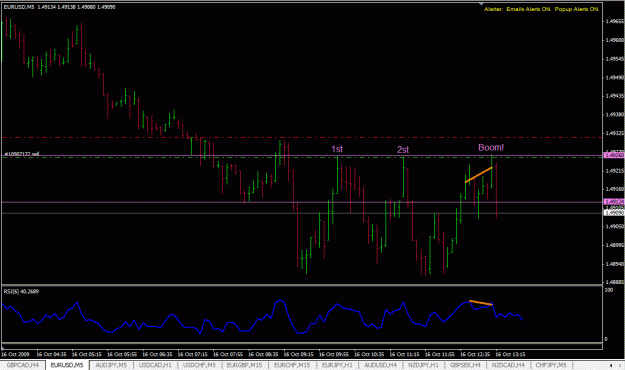Click the "16 Oct 2009" time label
The width and height of the screenshot is (625, 370).
[15, 354]
